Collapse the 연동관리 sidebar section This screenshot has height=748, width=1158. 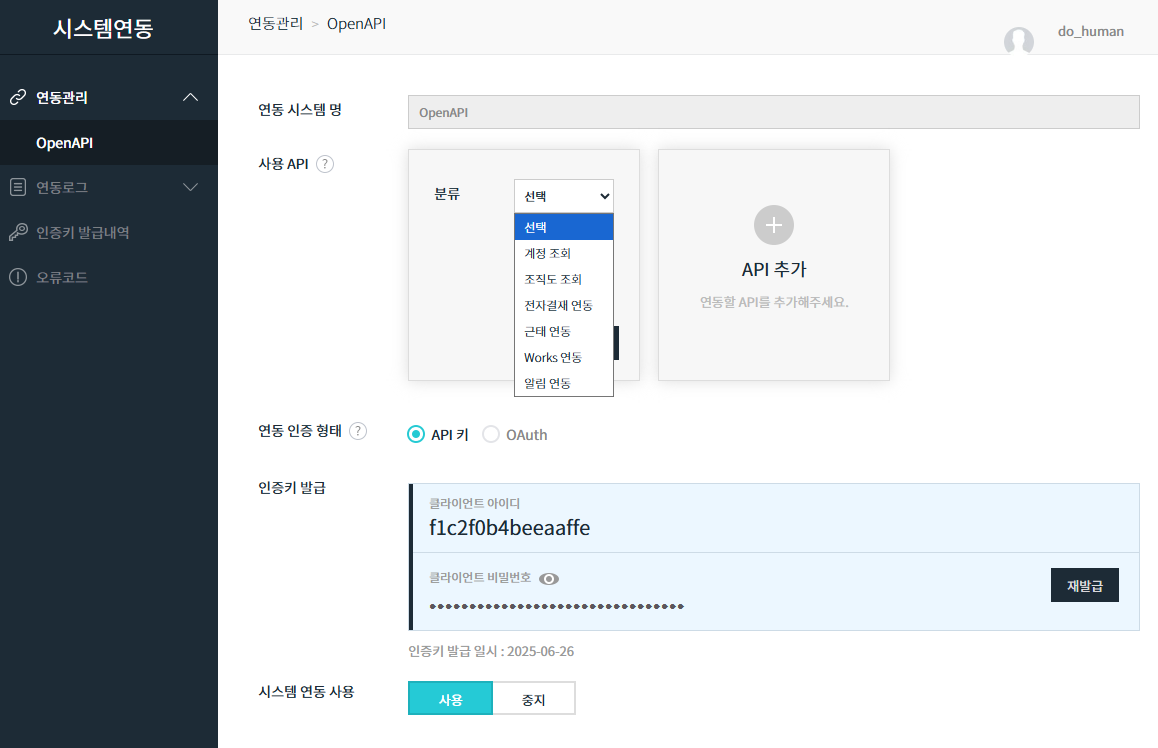(191, 98)
